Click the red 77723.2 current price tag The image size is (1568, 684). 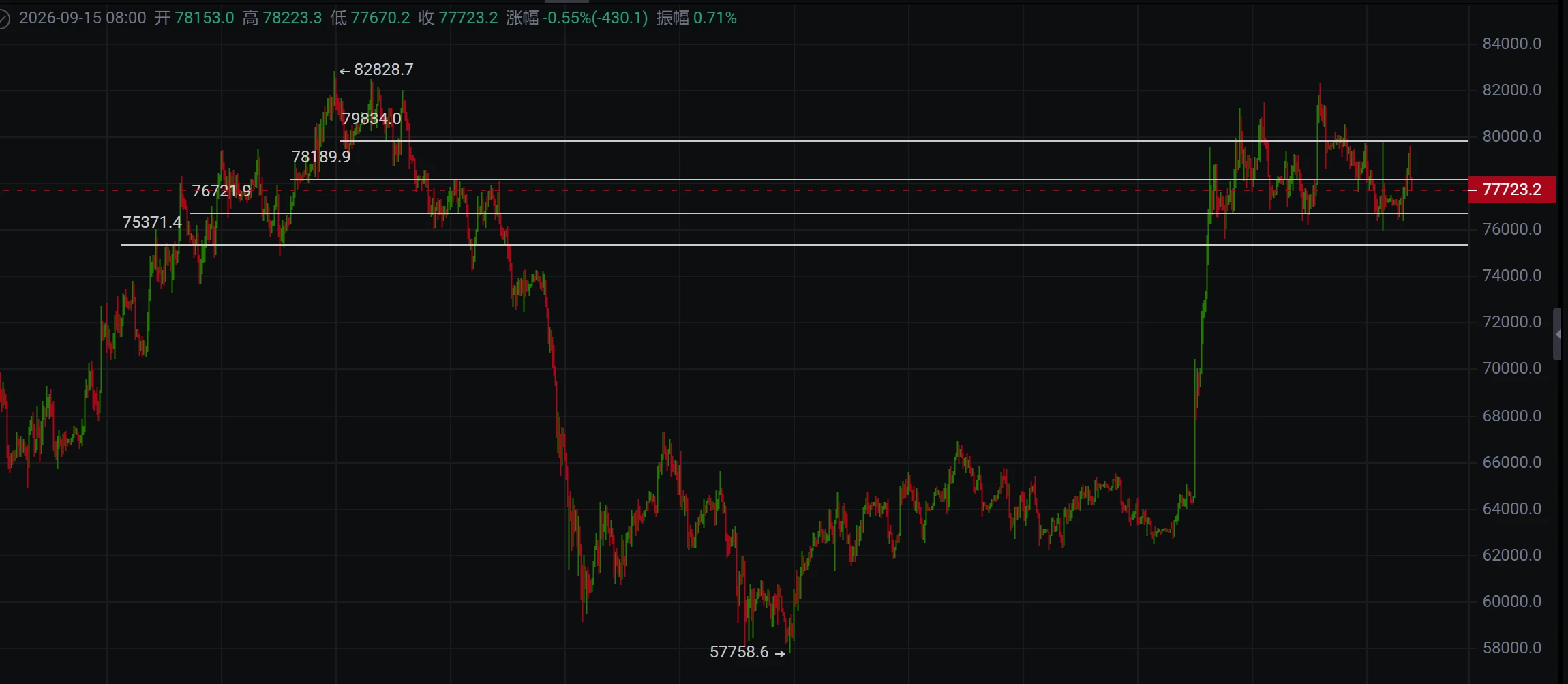click(1512, 190)
